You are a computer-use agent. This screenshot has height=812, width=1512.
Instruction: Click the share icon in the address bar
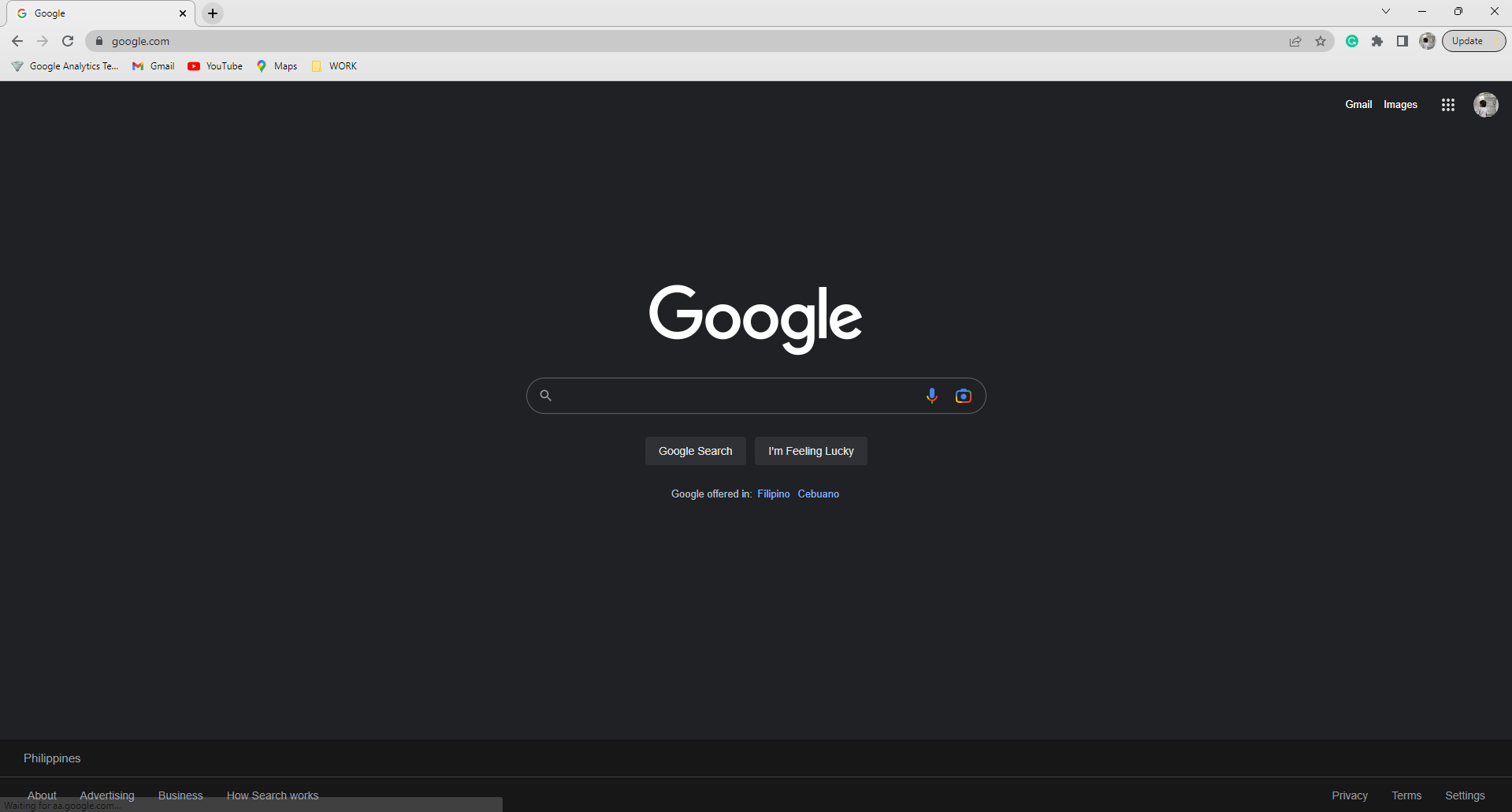pos(1295,40)
